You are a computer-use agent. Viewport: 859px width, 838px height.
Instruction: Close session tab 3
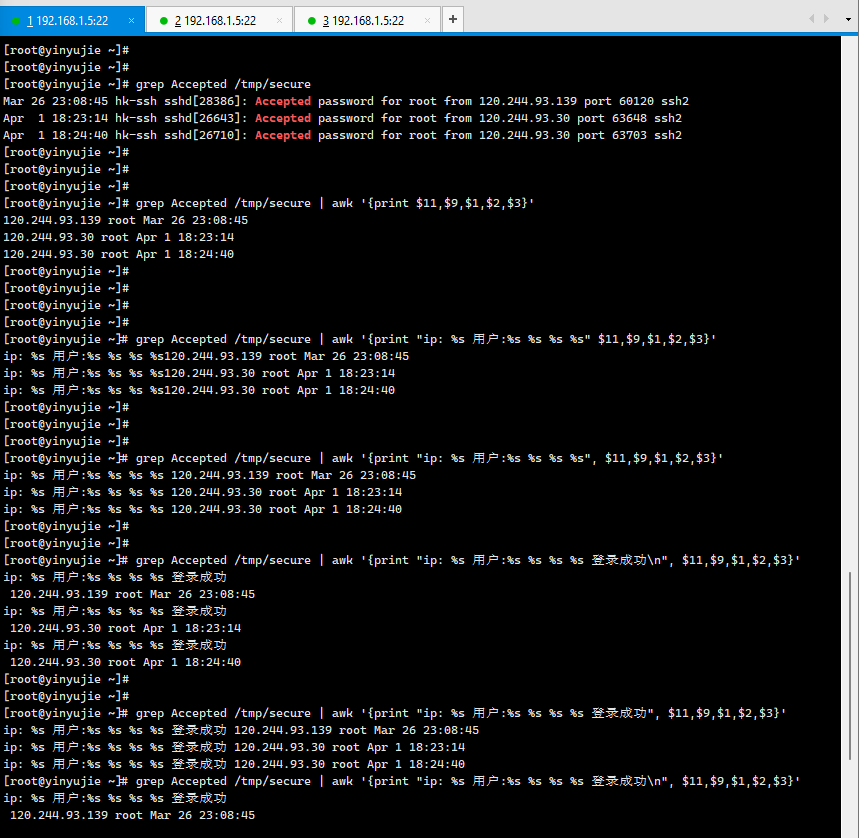[427, 20]
